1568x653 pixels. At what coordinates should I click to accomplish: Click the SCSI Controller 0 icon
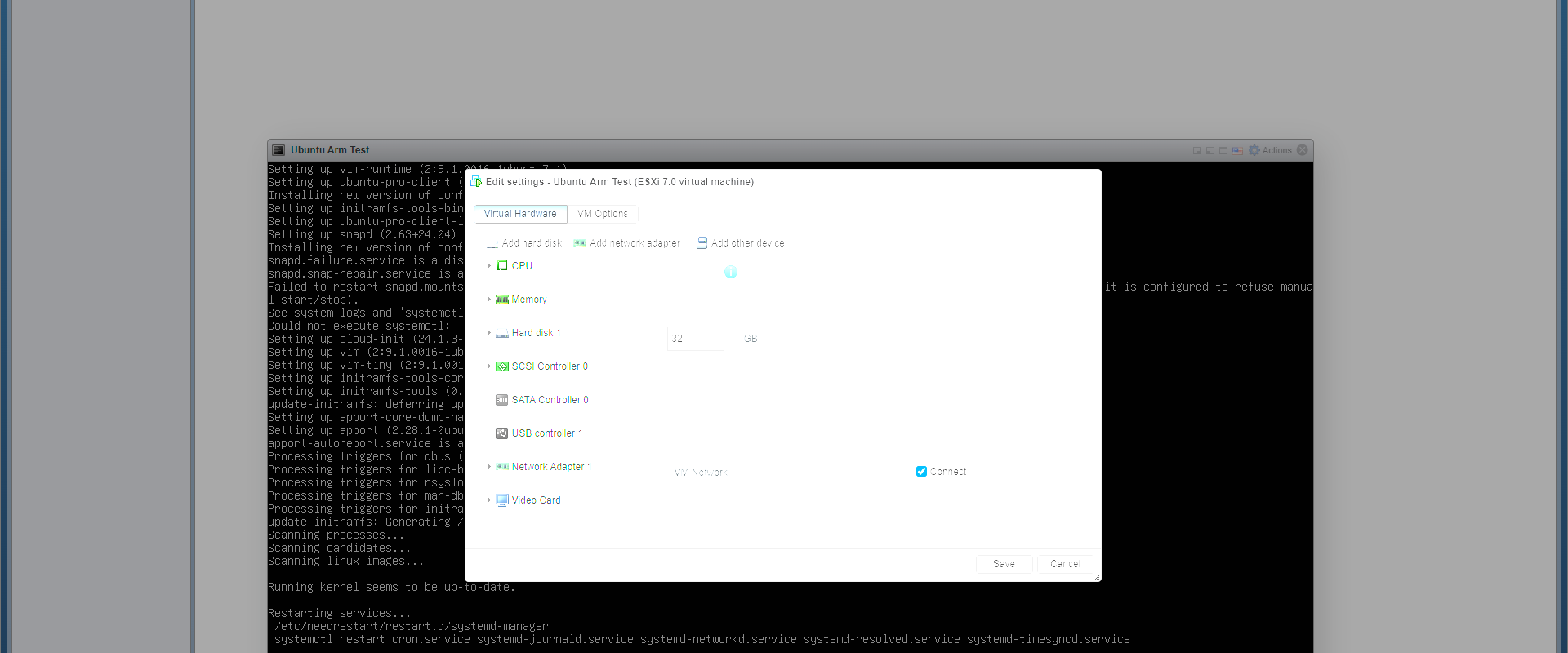click(502, 366)
